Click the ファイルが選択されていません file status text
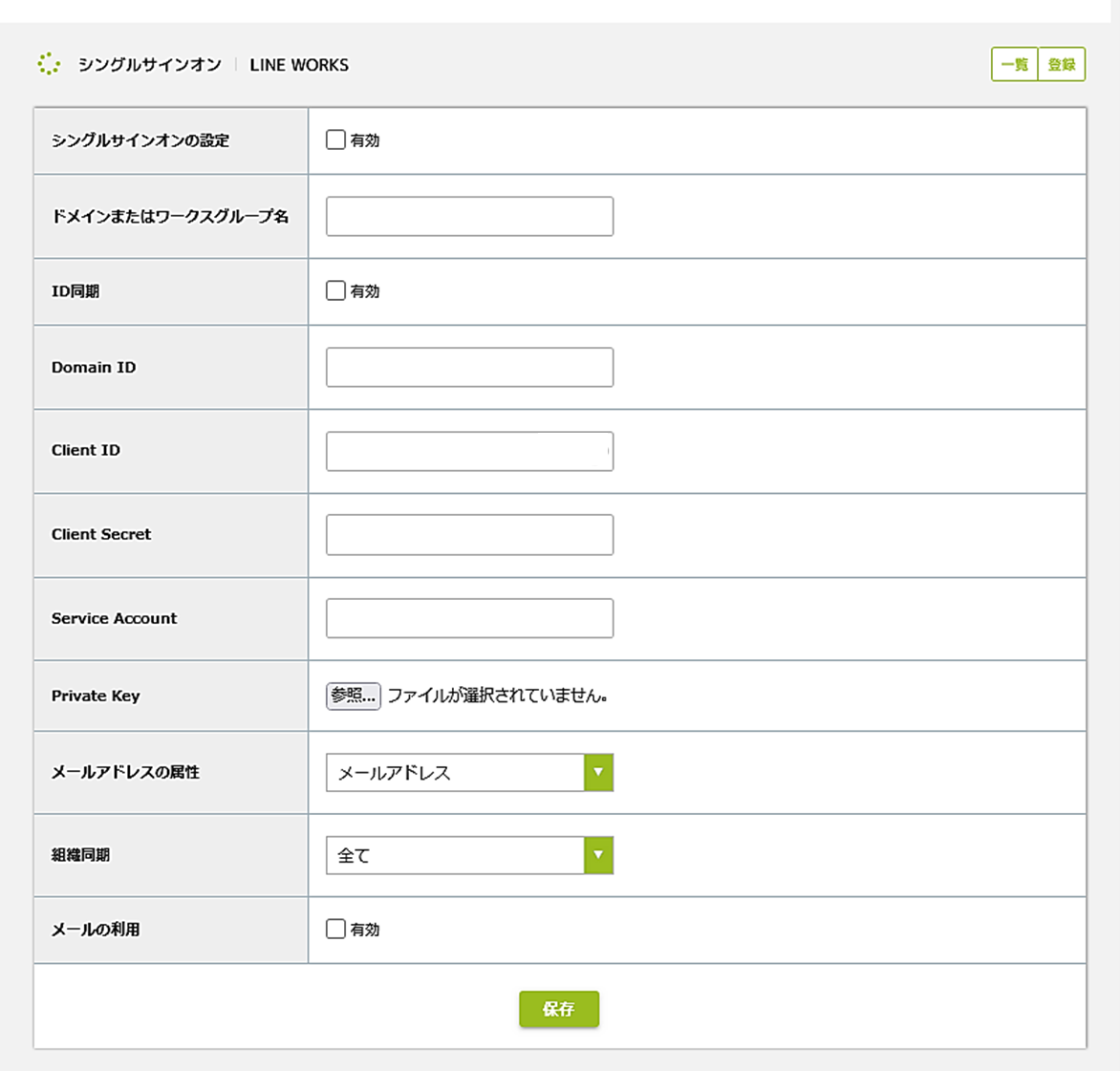Viewport: 1120px width, 1071px height. [497, 695]
